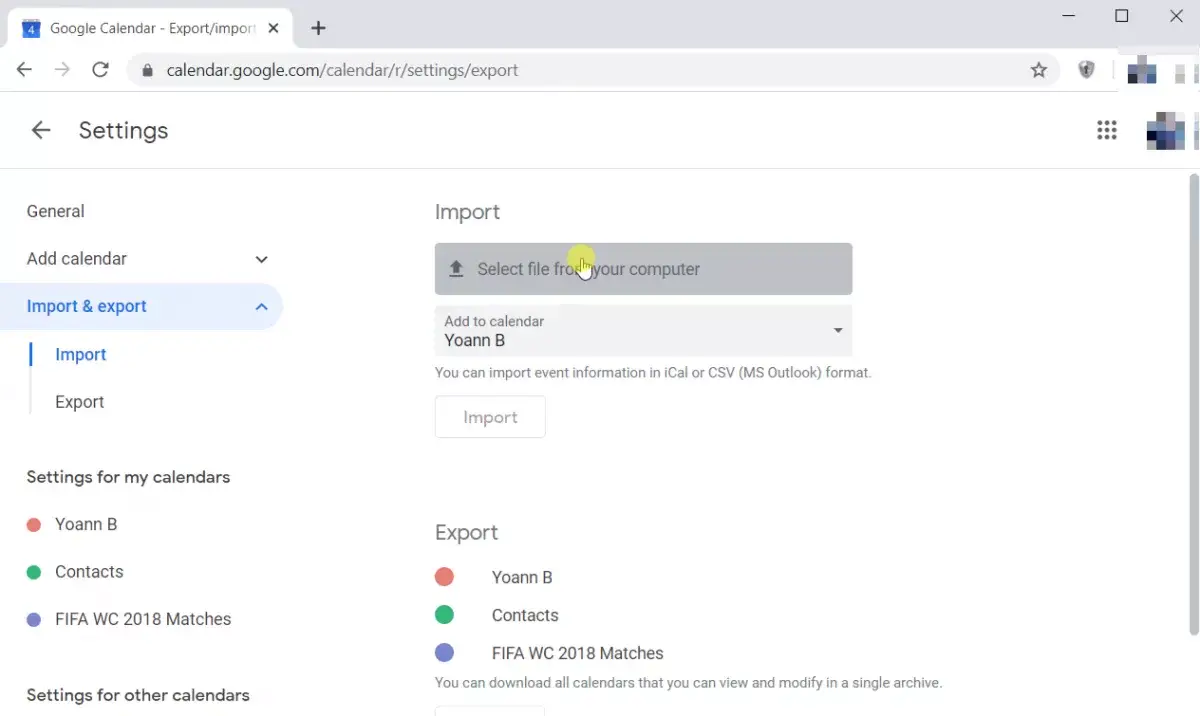Click the lock icon in address bar
Image resolution: width=1200 pixels, height=716 pixels.
149,71
